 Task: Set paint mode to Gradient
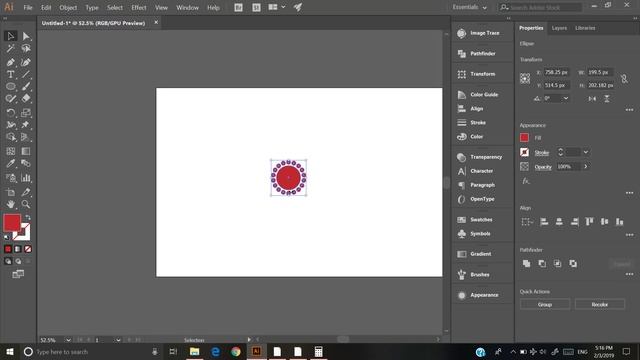point(18,249)
